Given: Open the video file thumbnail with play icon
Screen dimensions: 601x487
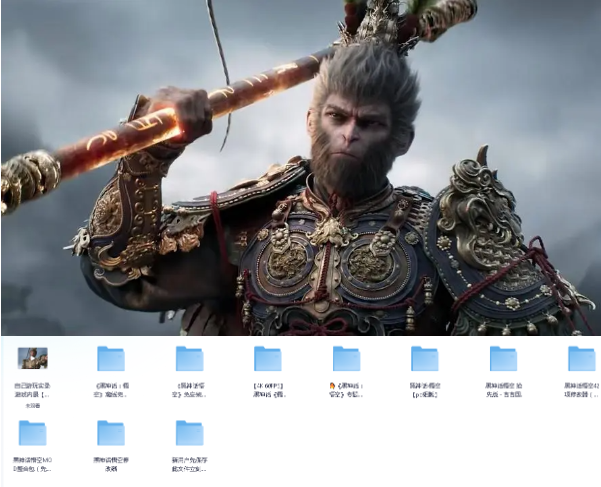Looking at the screenshot, I should (33, 358).
